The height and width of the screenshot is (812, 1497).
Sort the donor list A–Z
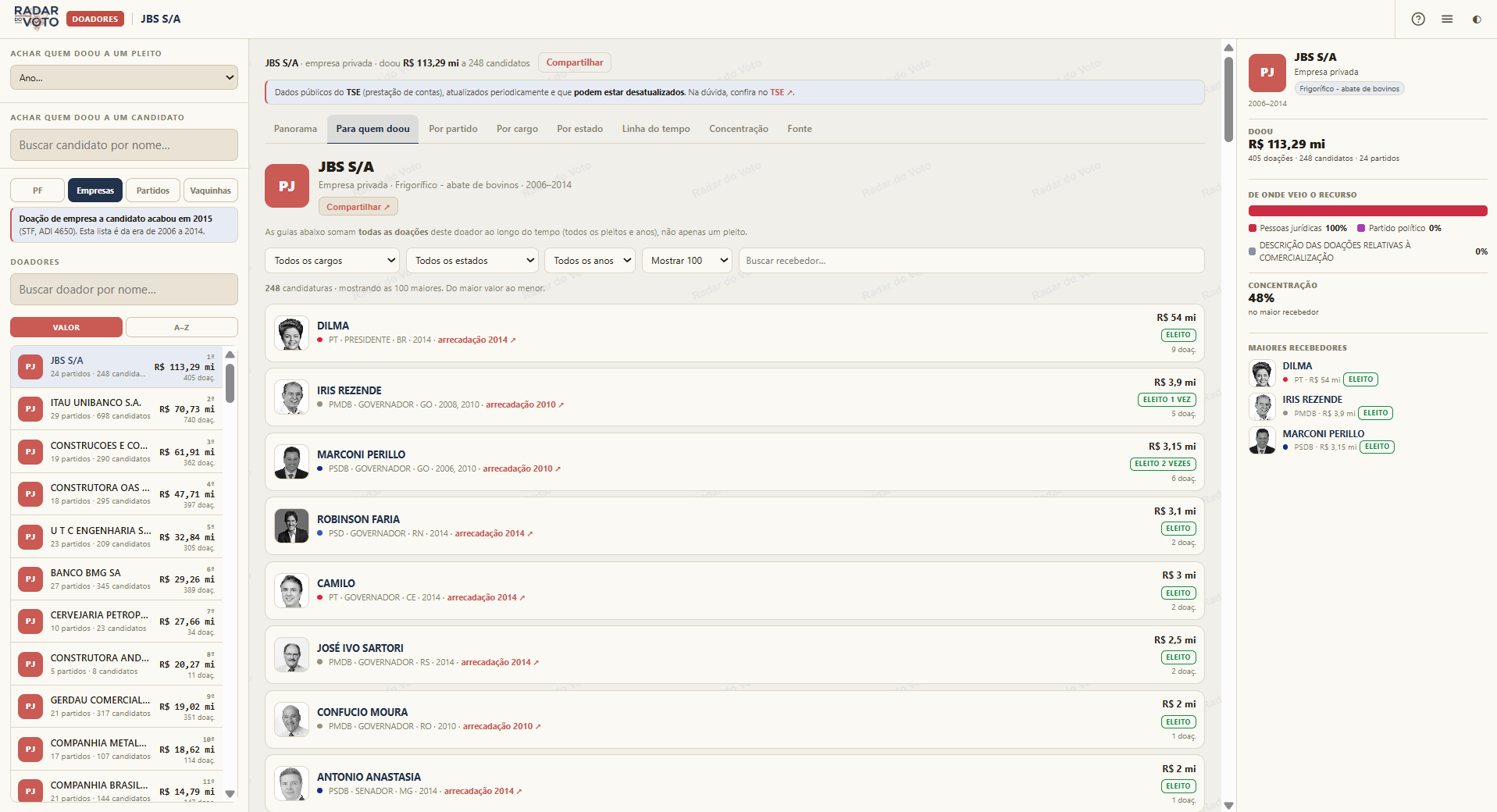point(182,327)
